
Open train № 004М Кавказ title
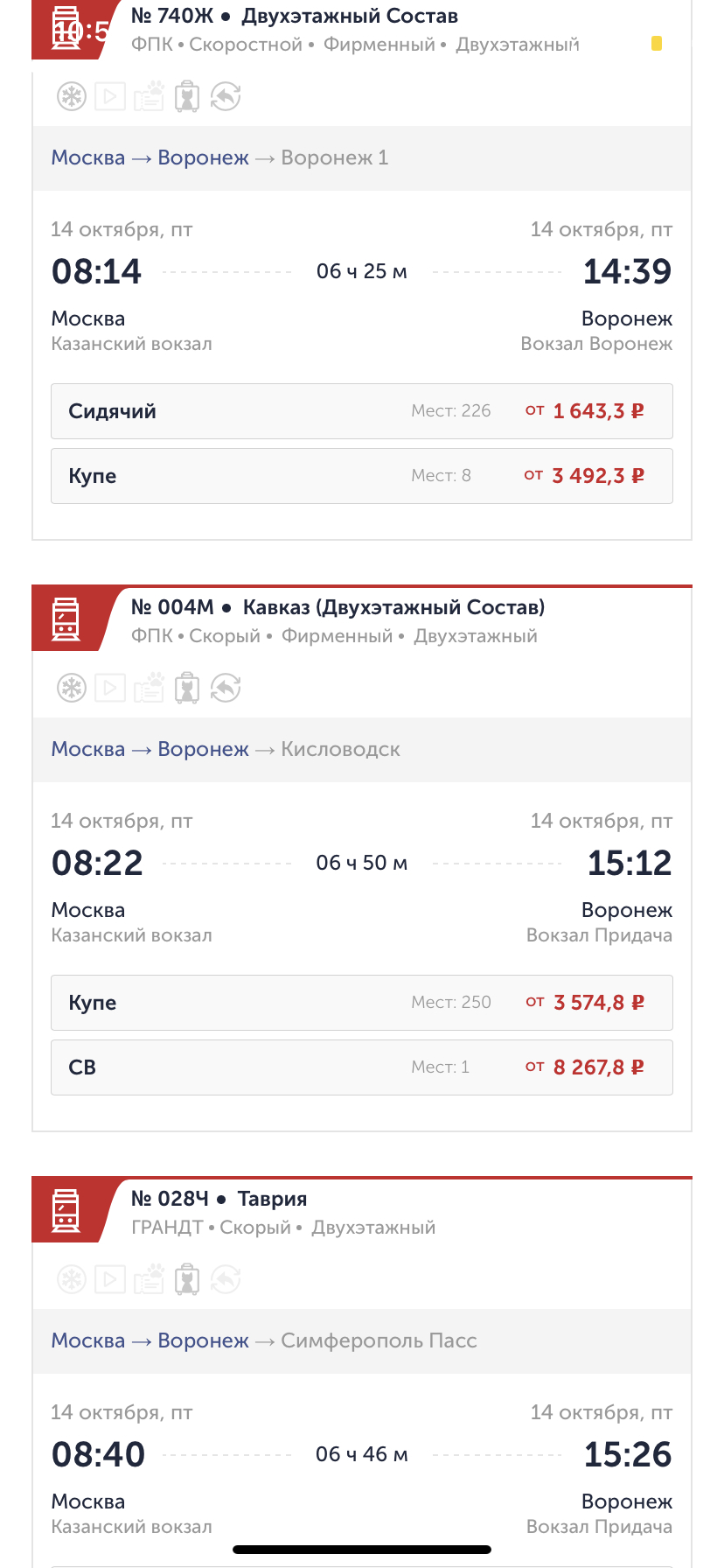[338, 607]
